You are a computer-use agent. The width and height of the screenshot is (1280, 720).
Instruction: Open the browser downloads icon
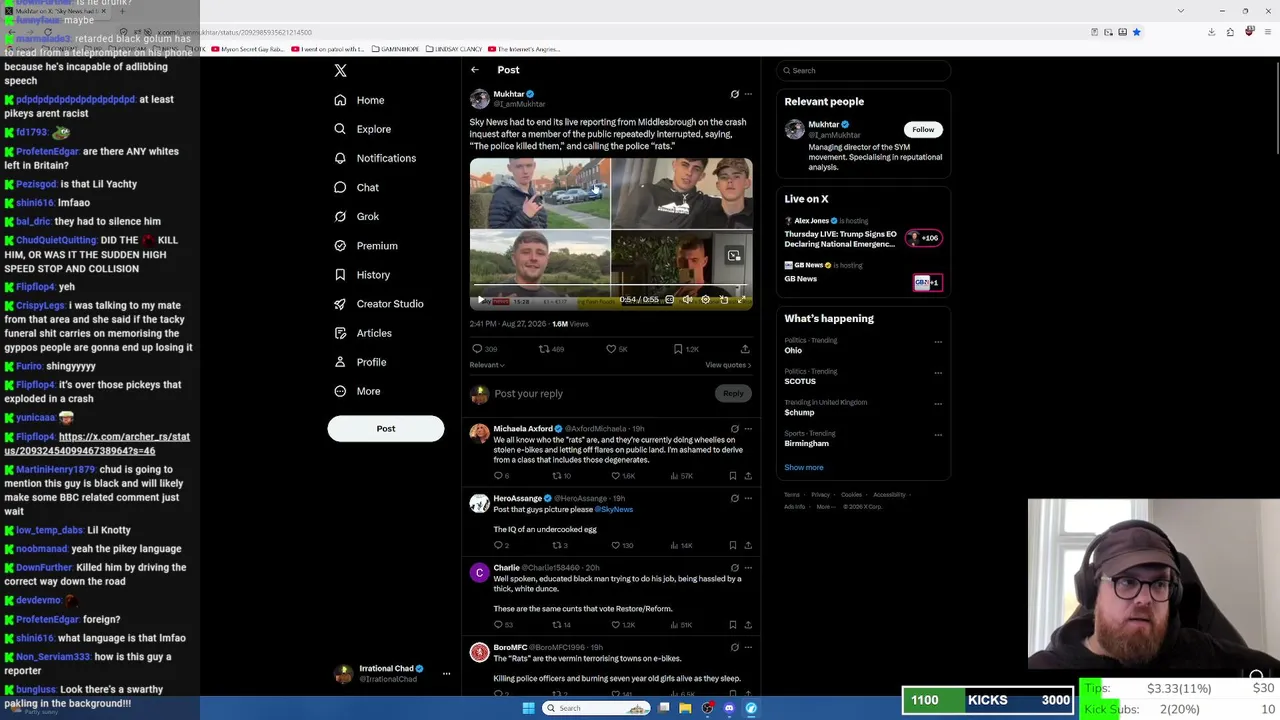(1211, 32)
